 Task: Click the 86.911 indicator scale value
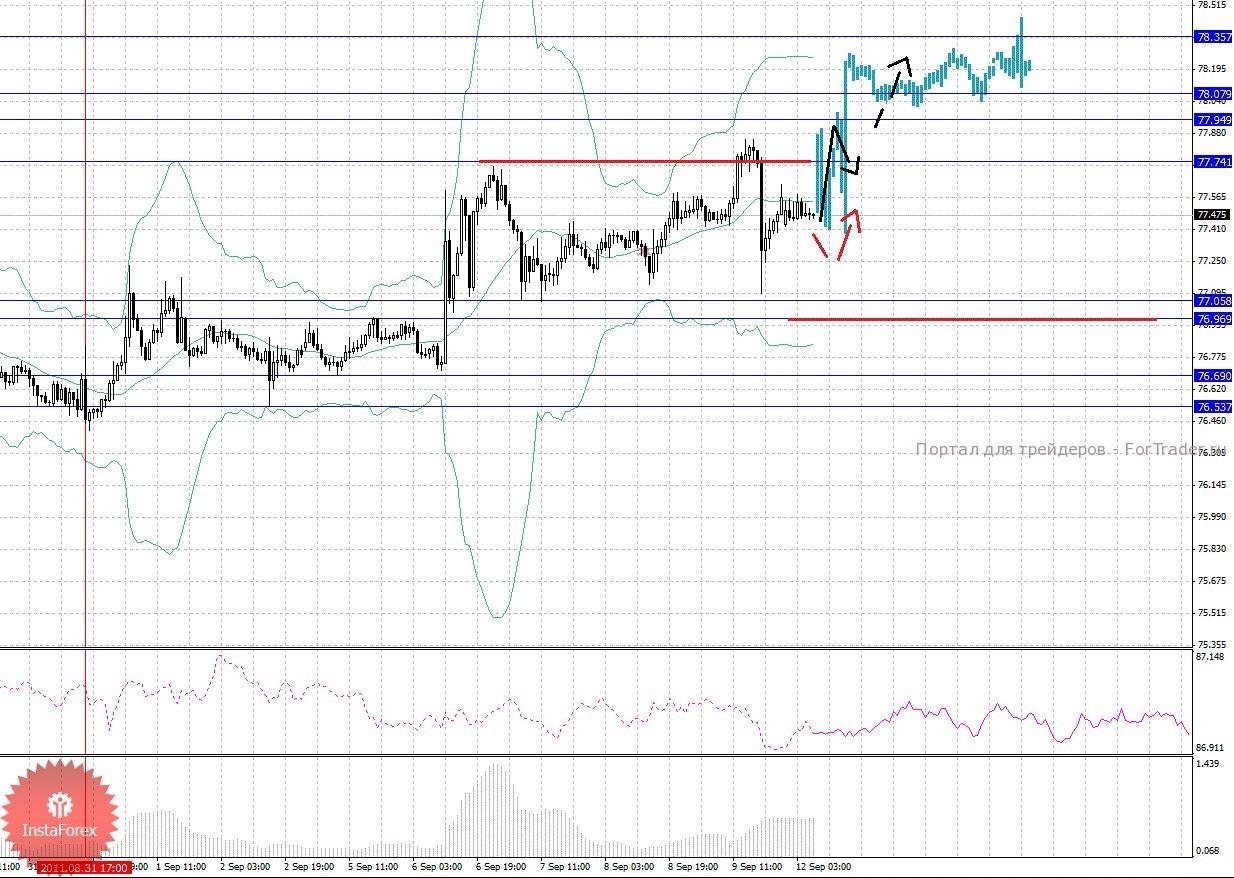(x=1211, y=748)
